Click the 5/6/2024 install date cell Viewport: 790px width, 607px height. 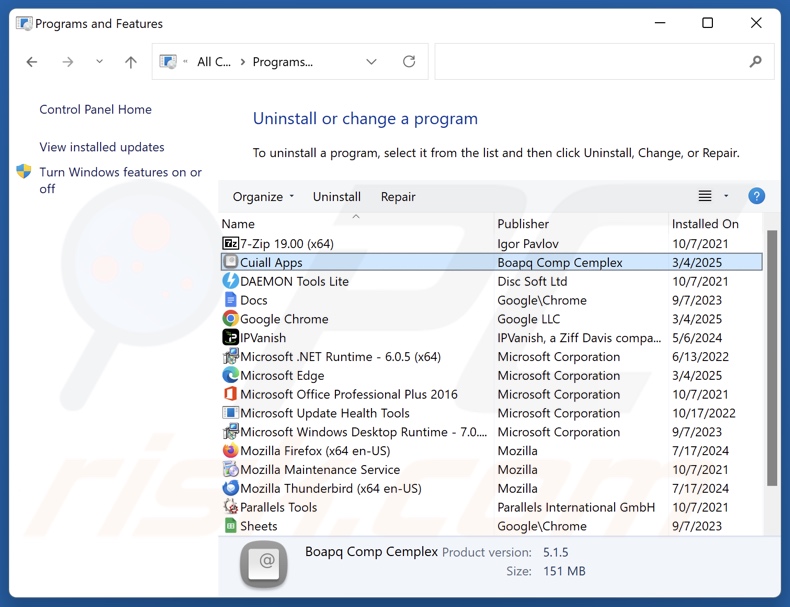pos(697,338)
